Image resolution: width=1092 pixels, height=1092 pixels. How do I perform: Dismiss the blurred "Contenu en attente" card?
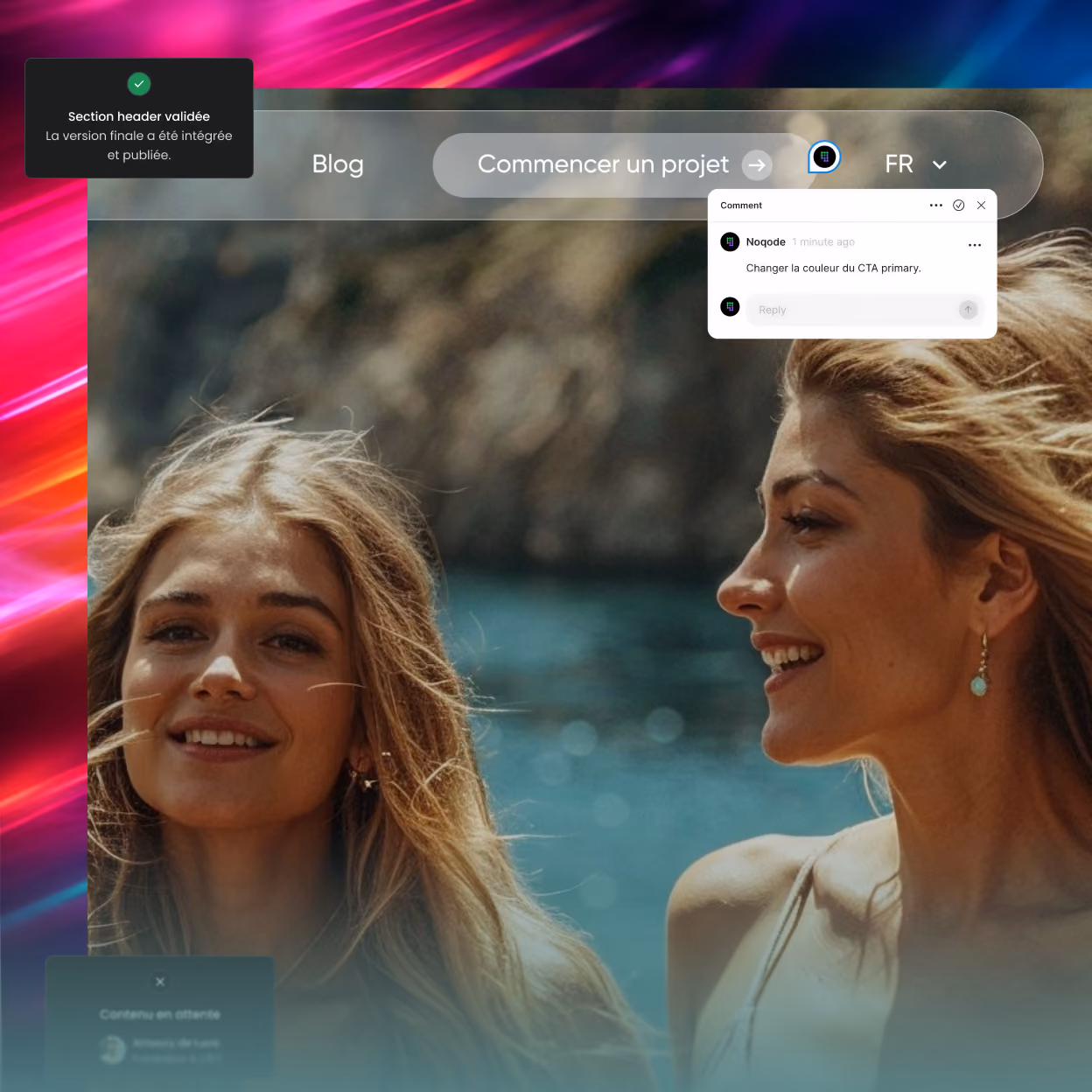click(x=160, y=982)
